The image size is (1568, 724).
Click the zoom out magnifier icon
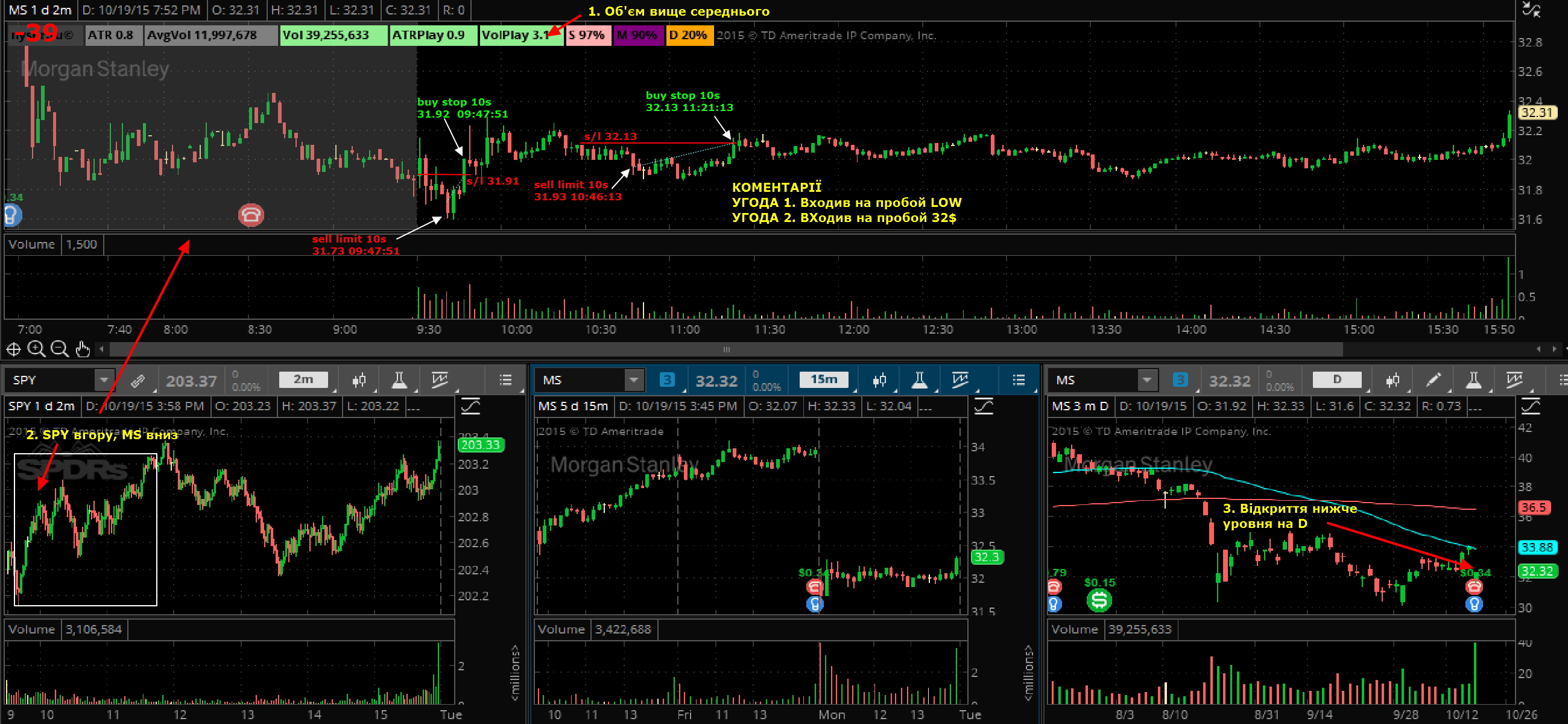click(x=60, y=349)
